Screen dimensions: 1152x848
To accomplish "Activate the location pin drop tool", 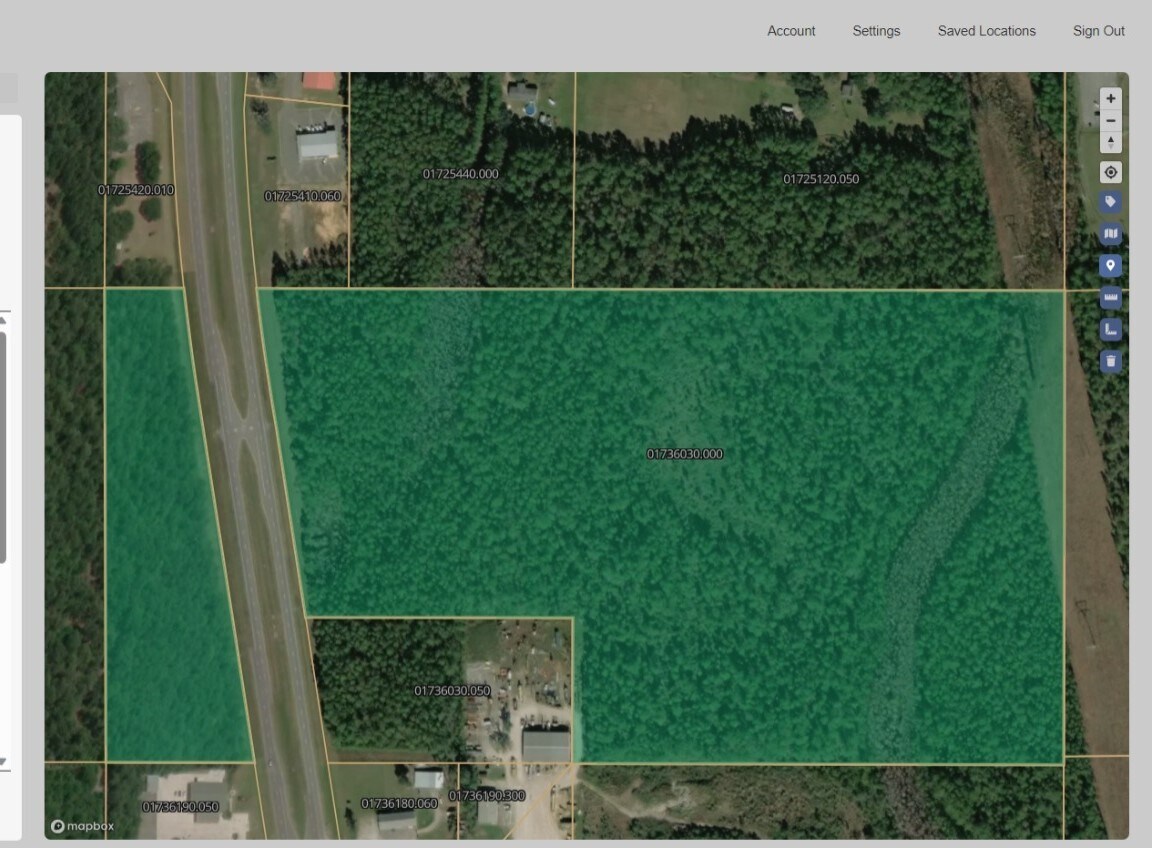I will tap(1110, 265).
